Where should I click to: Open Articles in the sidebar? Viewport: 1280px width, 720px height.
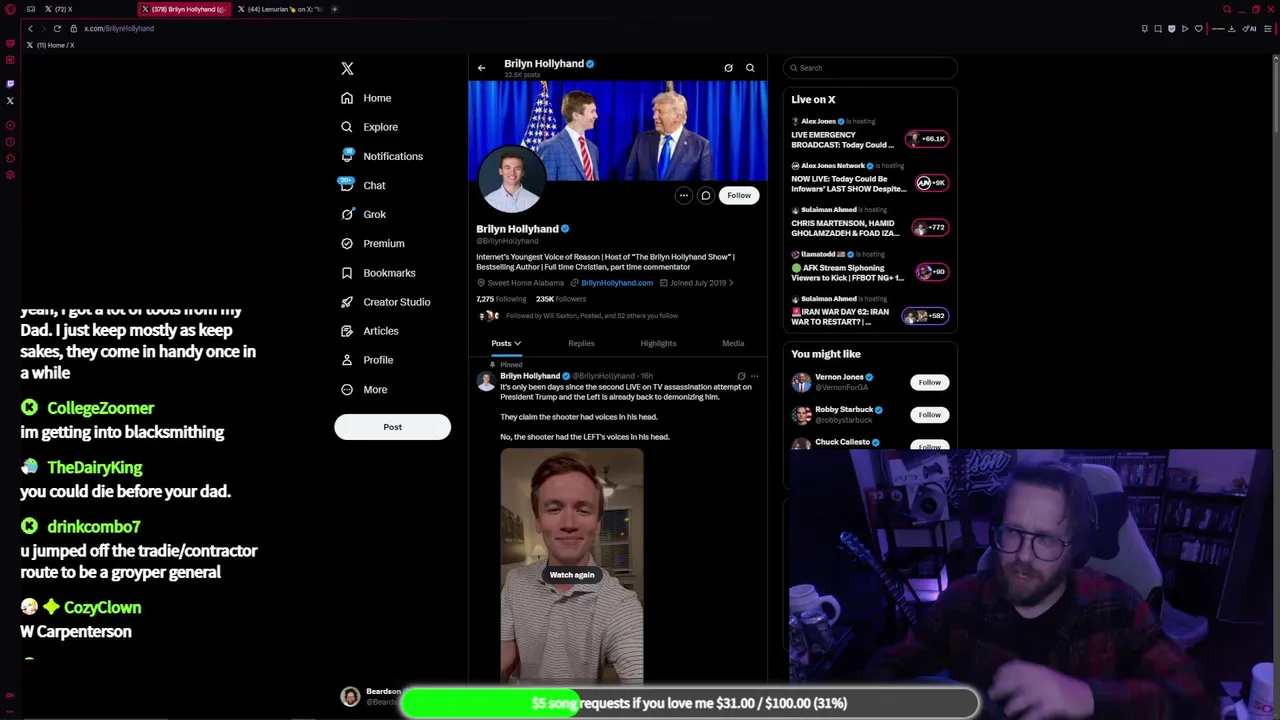[x=369, y=330]
